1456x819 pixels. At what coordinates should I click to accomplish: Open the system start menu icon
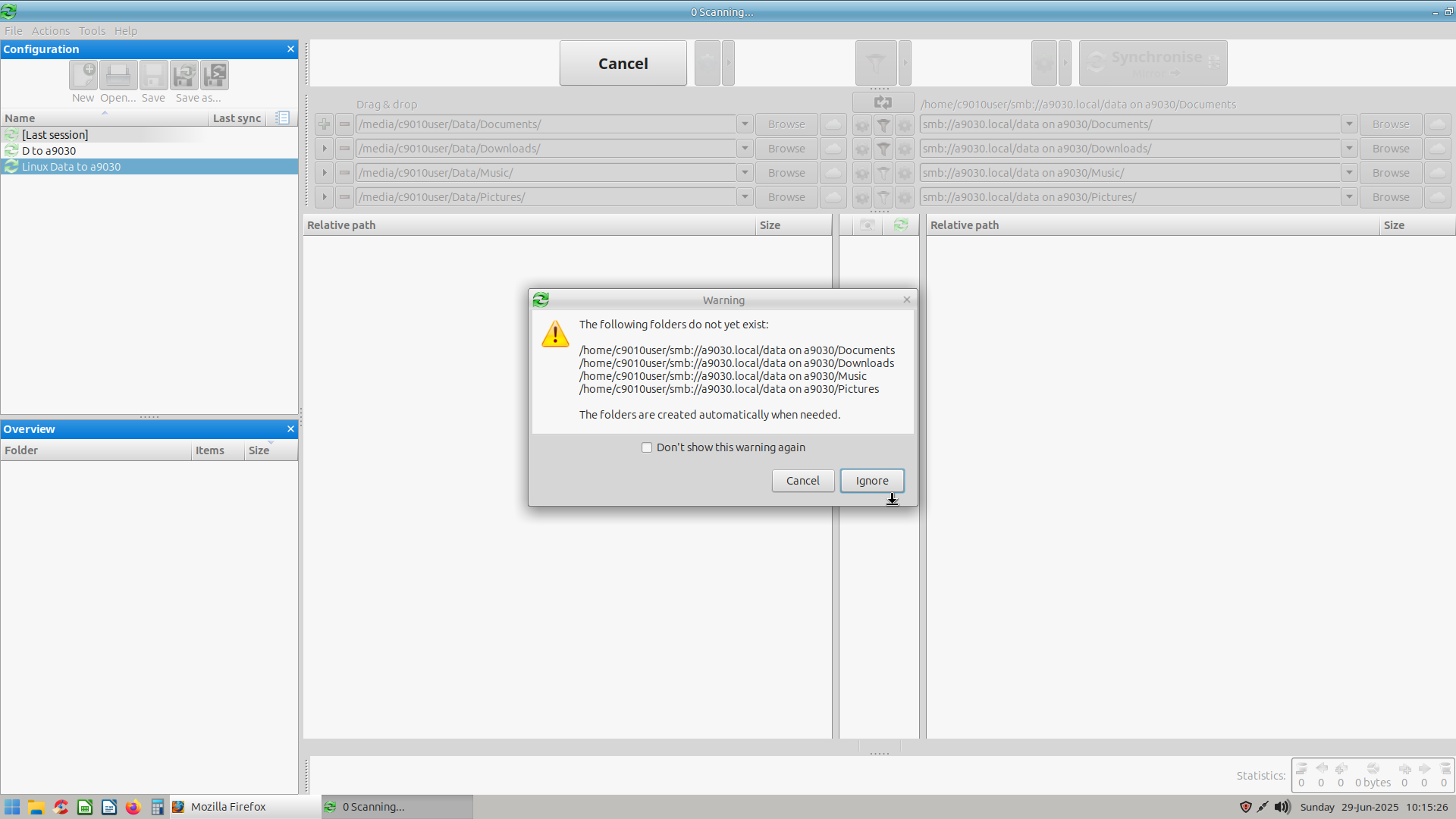[x=12, y=807]
